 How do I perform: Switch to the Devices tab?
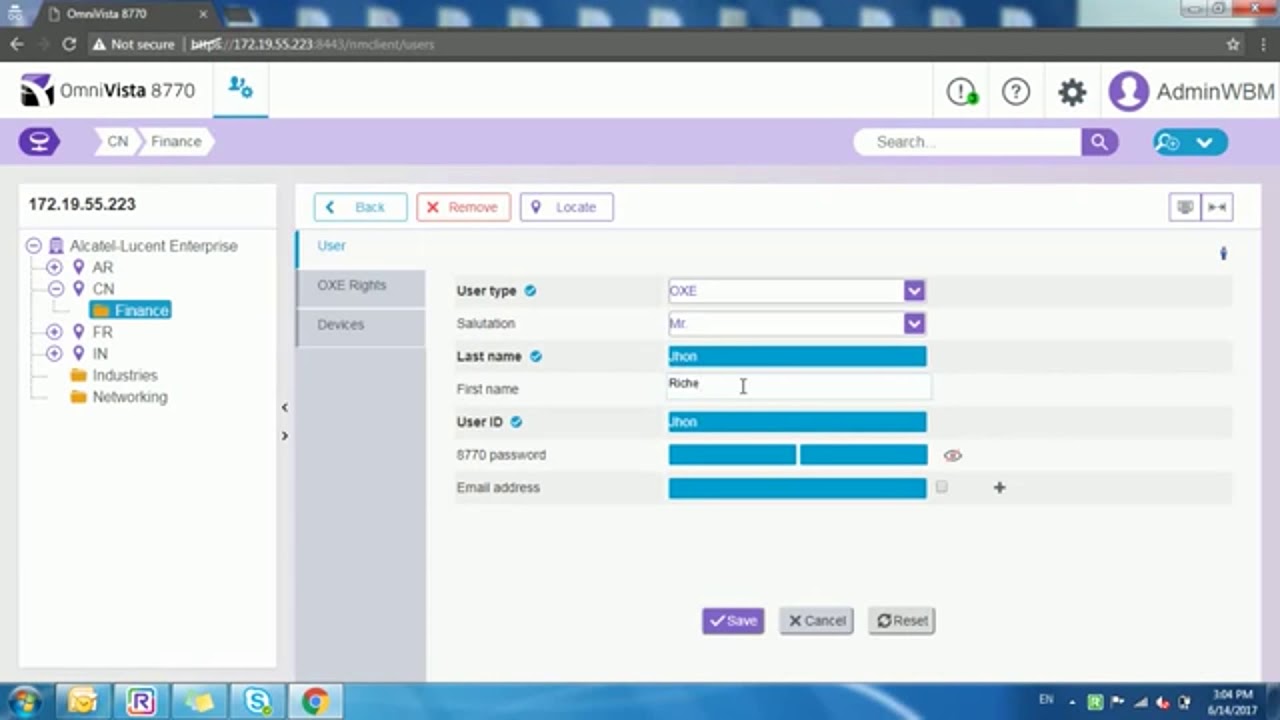(360, 326)
